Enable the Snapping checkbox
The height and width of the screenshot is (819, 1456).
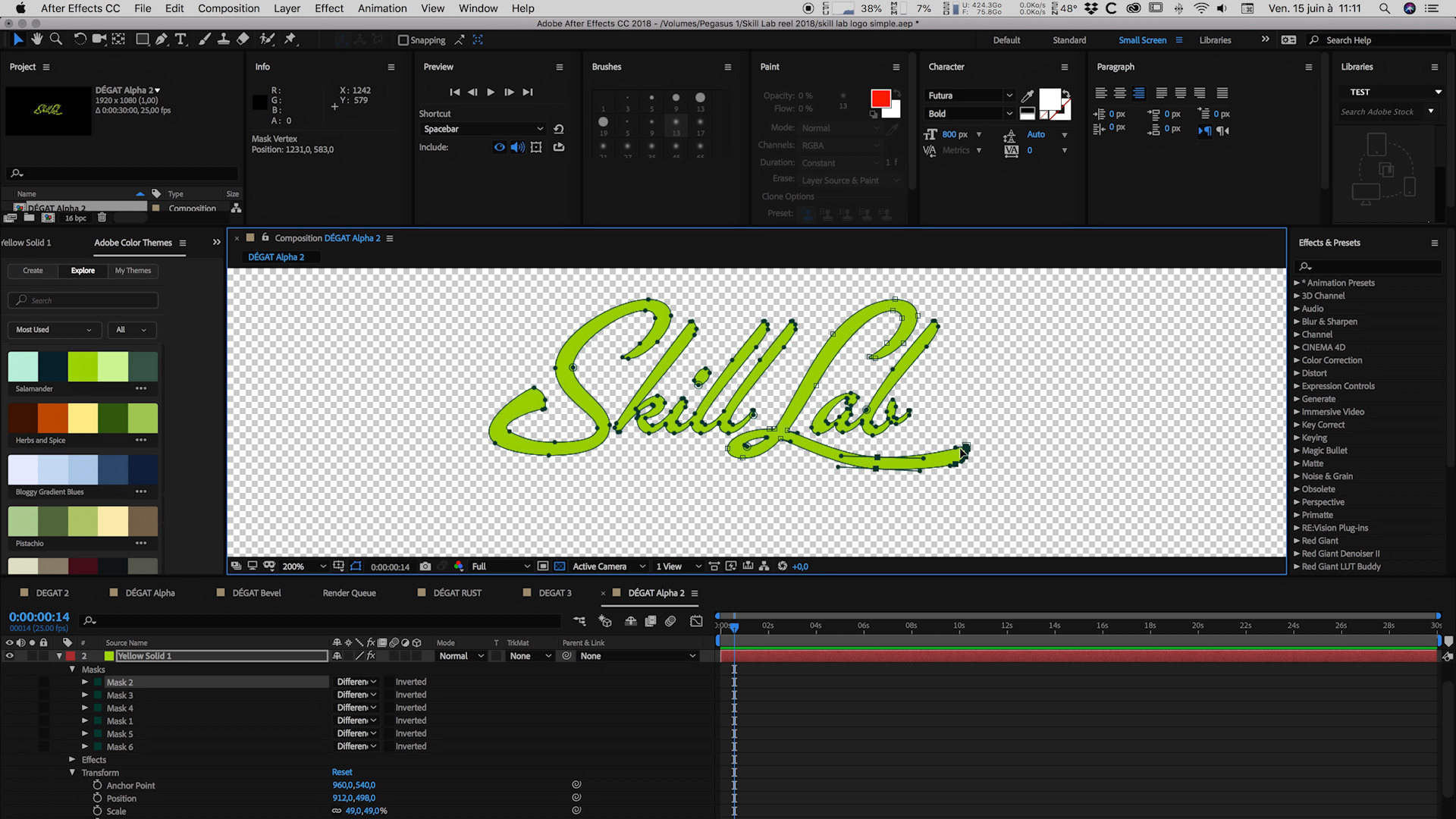[403, 40]
